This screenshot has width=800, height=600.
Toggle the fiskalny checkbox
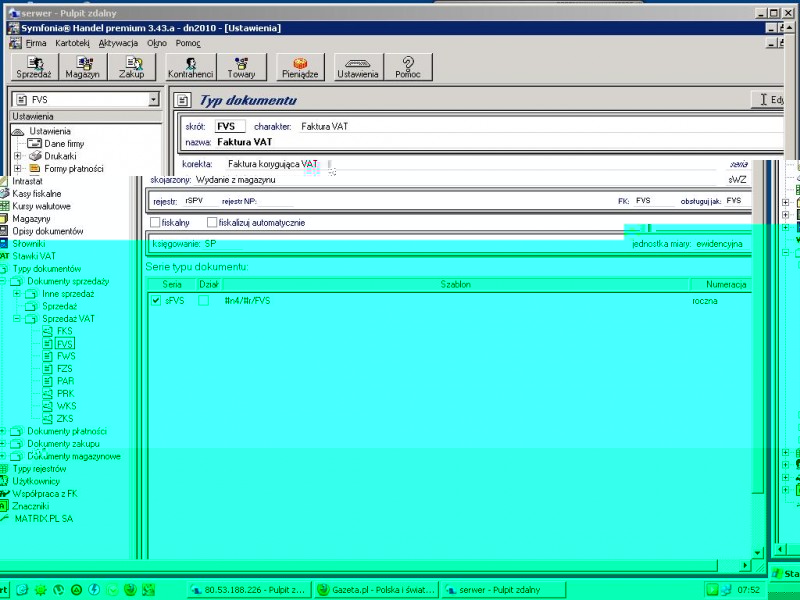coord(155,223)
